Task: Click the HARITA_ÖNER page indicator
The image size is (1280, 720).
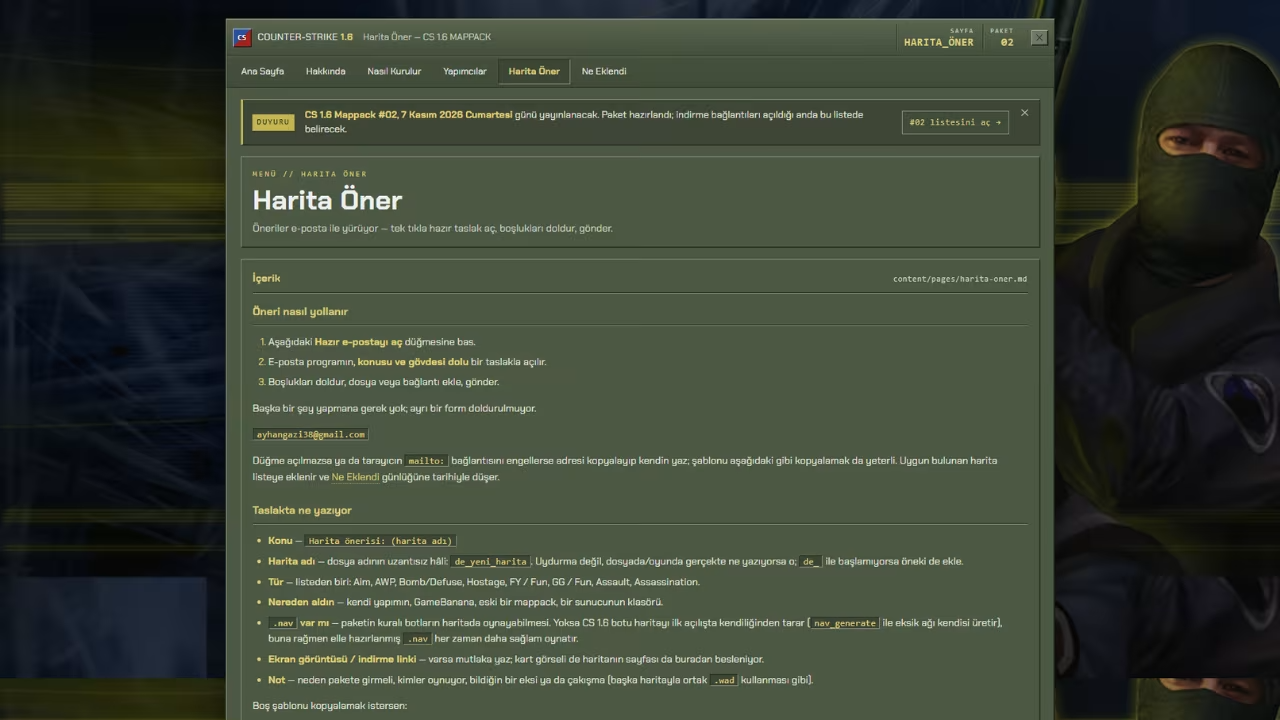Action: pos(938,38)
